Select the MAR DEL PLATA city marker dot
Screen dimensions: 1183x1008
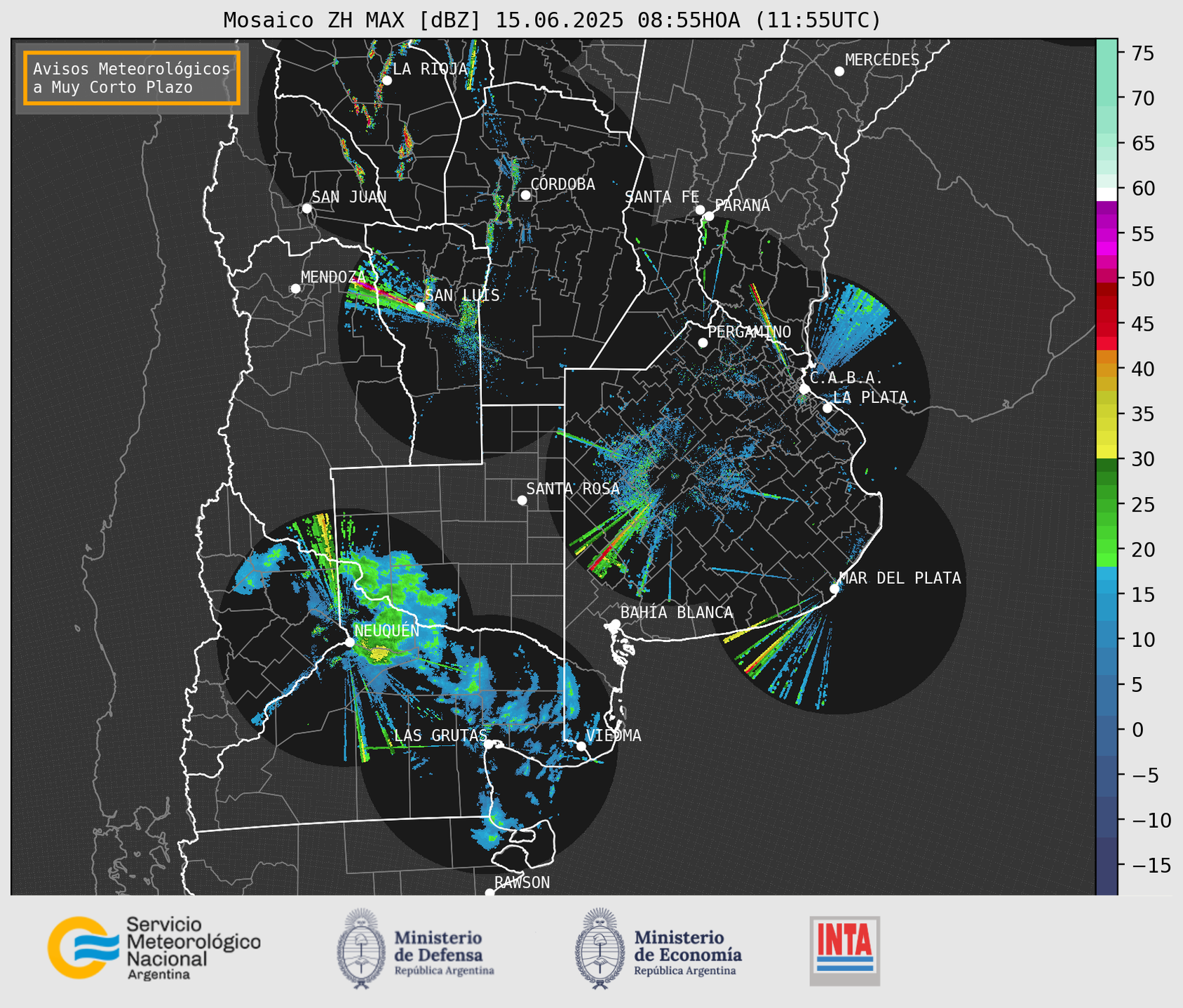click(834, 589)
